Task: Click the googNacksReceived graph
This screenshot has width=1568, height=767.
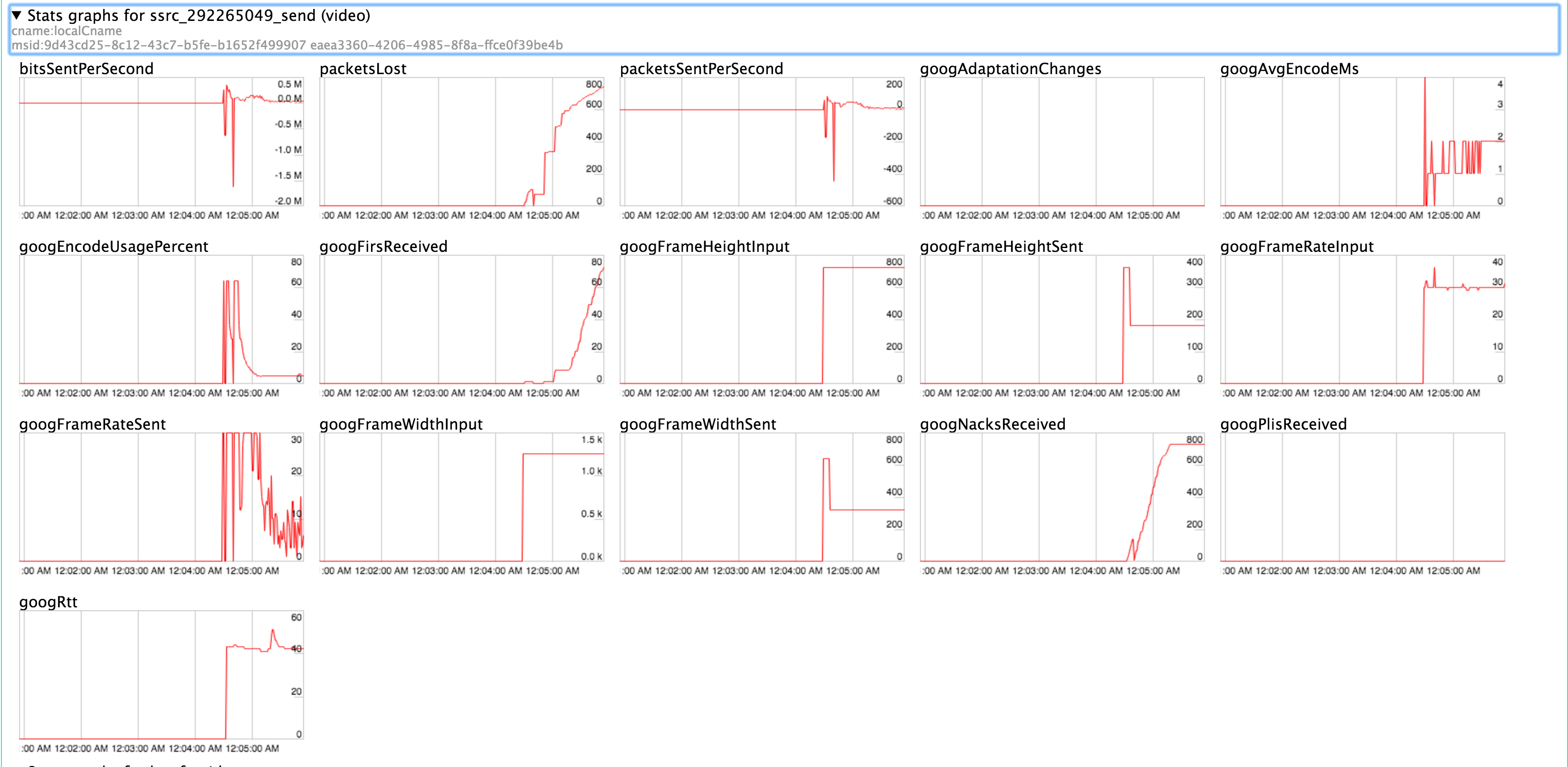Action: 1062,498
